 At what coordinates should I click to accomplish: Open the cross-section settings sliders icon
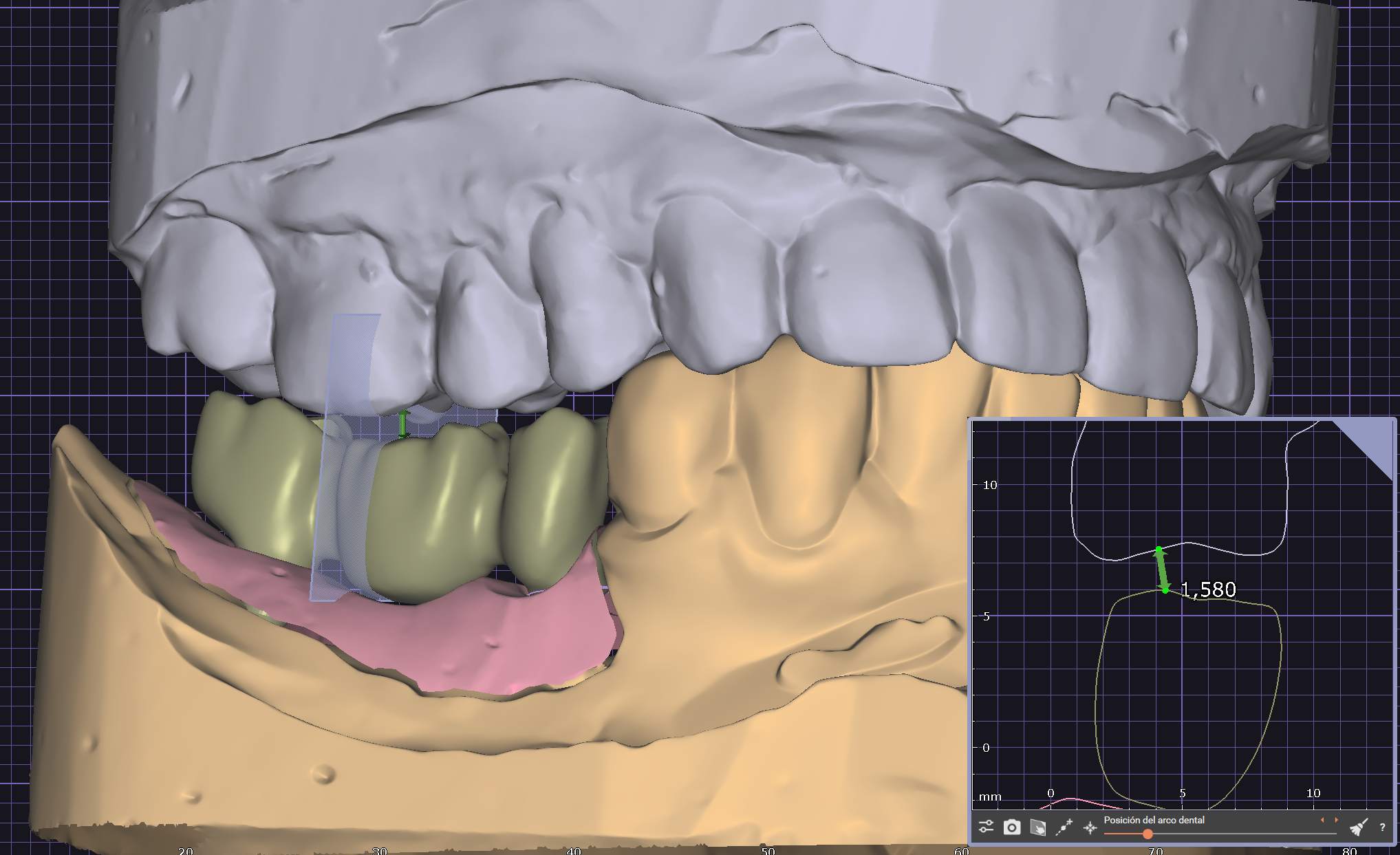[x=987, y=827]
